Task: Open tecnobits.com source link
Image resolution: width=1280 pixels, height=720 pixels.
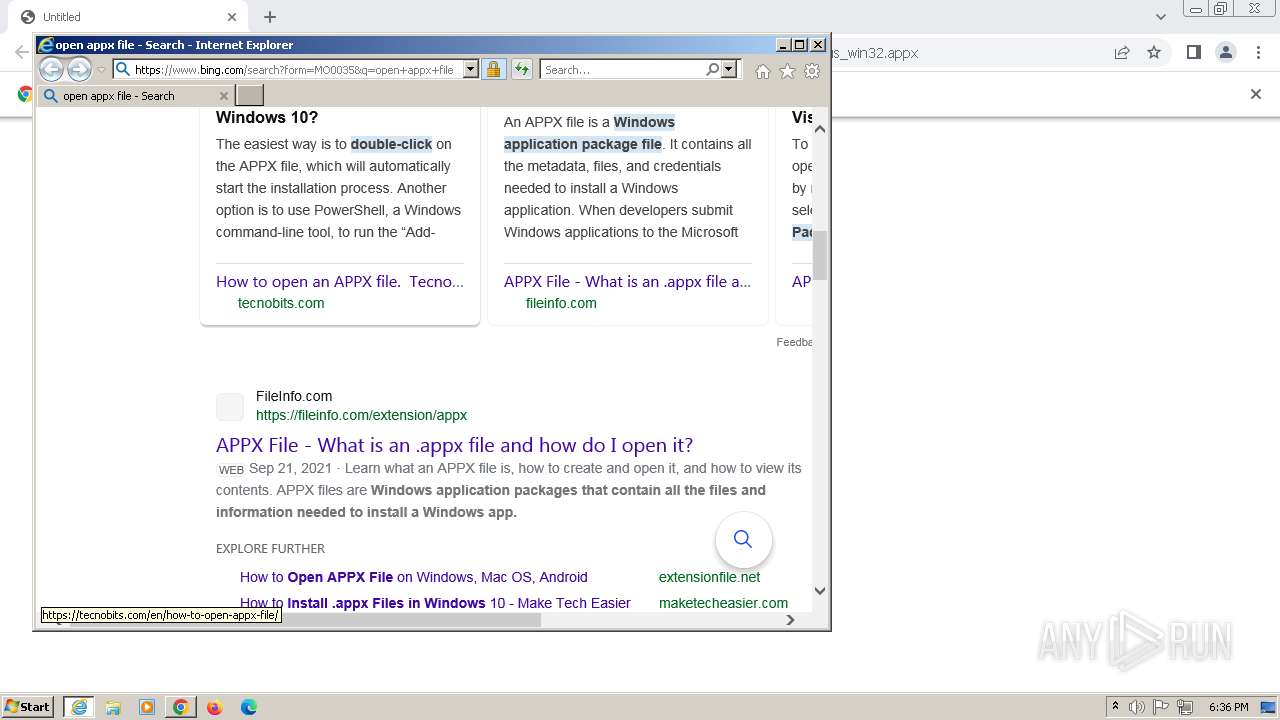Action: 281,303
